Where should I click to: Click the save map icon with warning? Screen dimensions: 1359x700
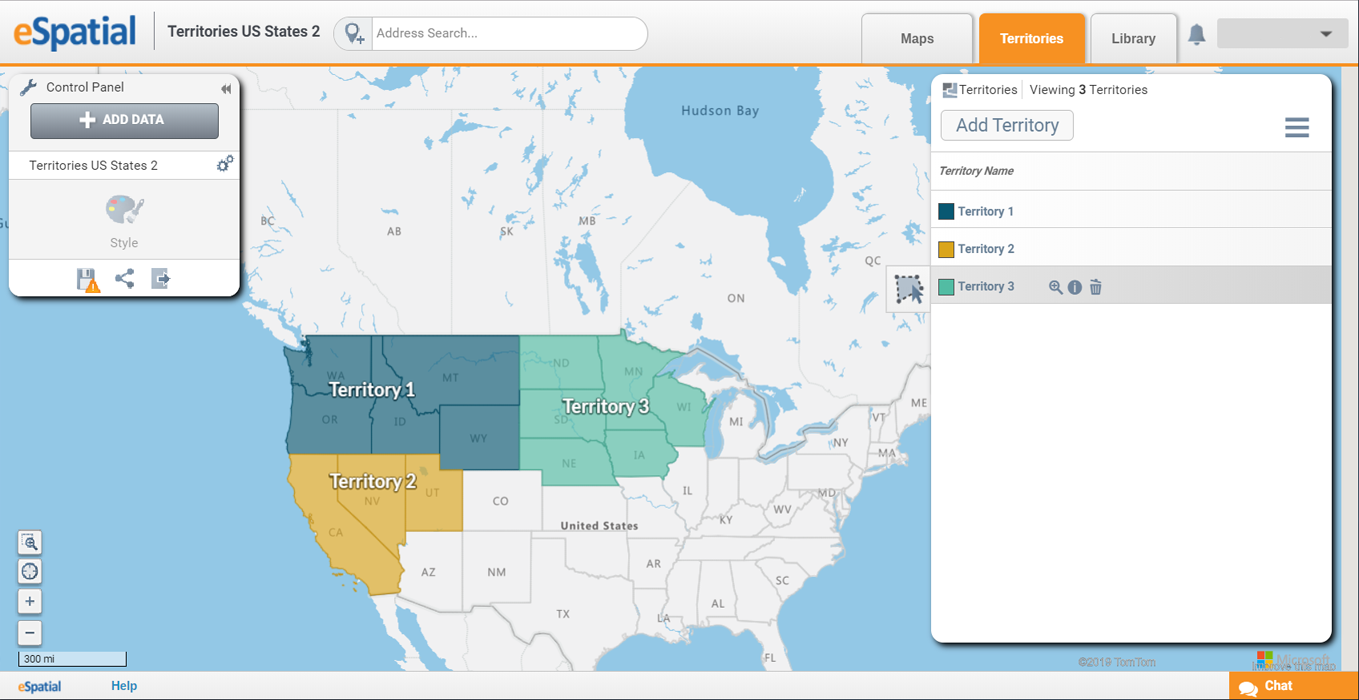(88, 279)
